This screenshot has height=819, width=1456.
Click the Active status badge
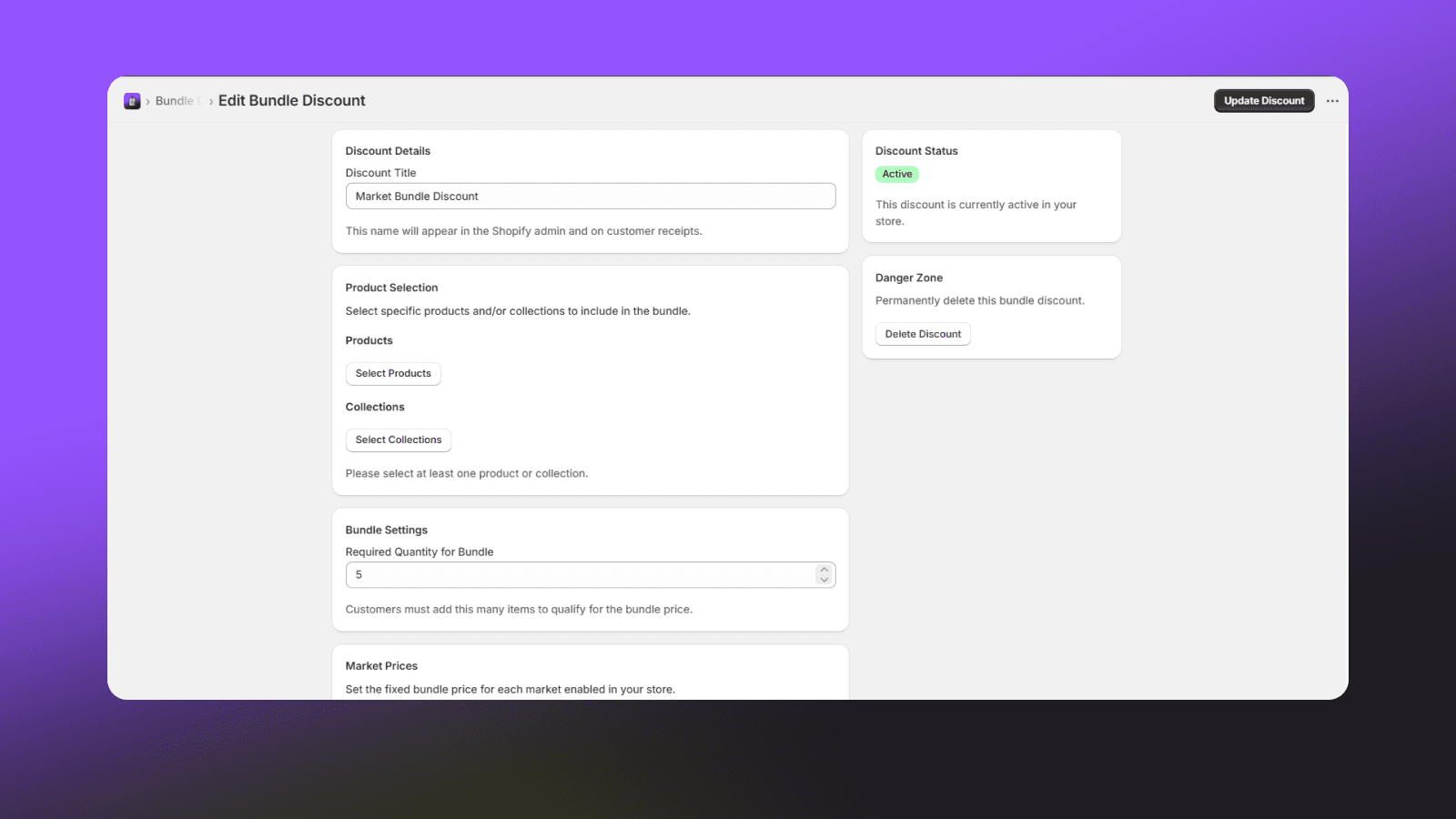897,174
